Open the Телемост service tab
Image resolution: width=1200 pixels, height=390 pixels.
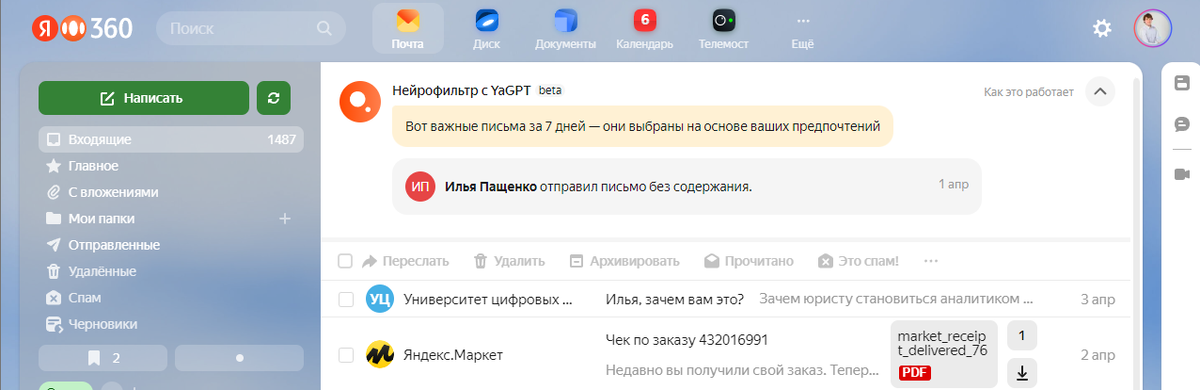click(724, 30)
